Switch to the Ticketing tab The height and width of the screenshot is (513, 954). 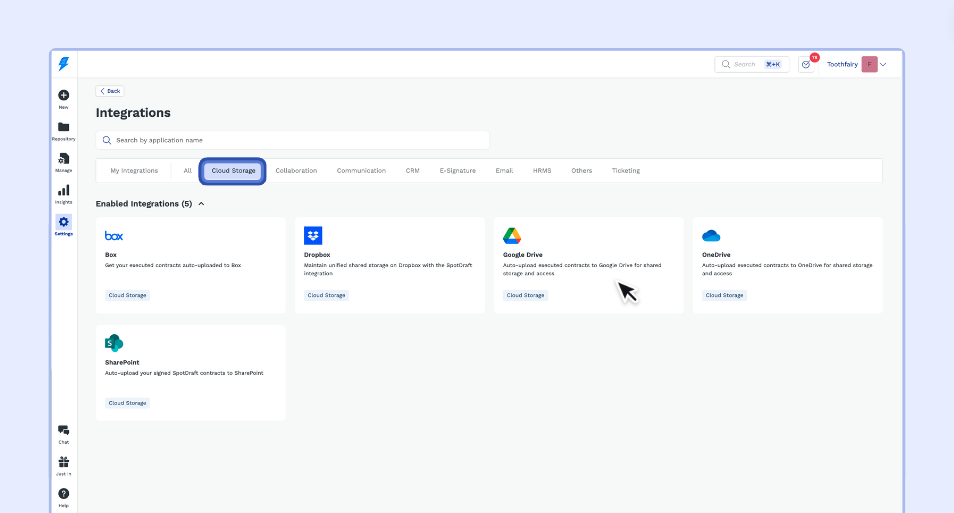coord(626,171)
